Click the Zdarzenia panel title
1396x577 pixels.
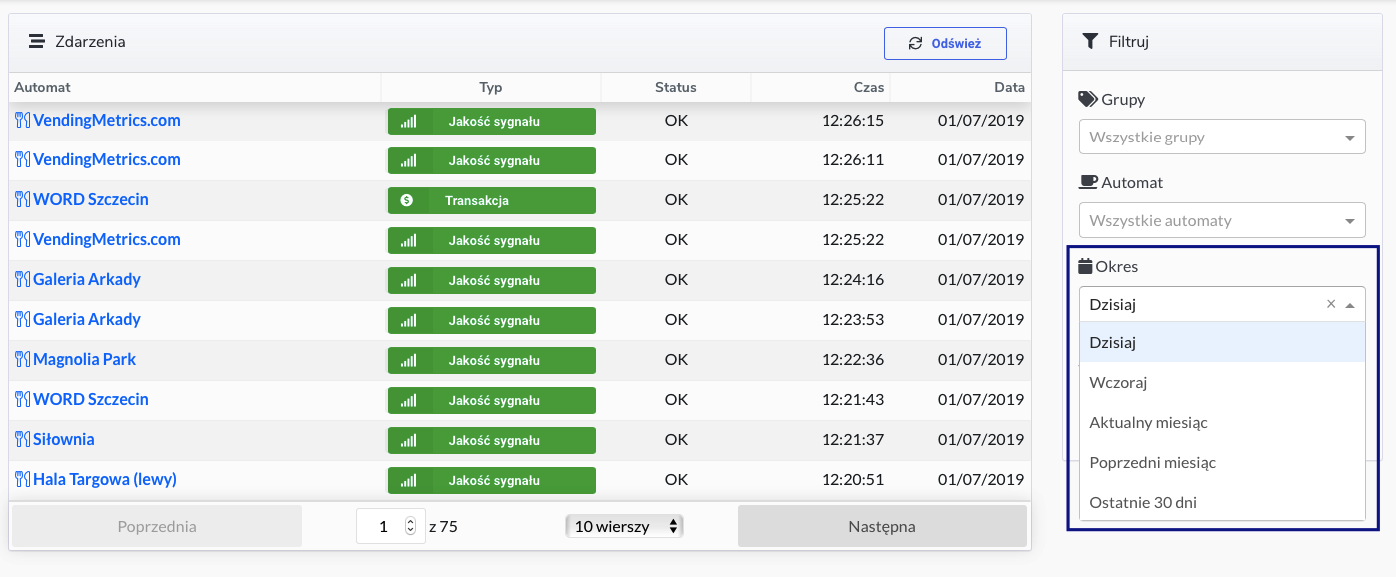(90, 42)
